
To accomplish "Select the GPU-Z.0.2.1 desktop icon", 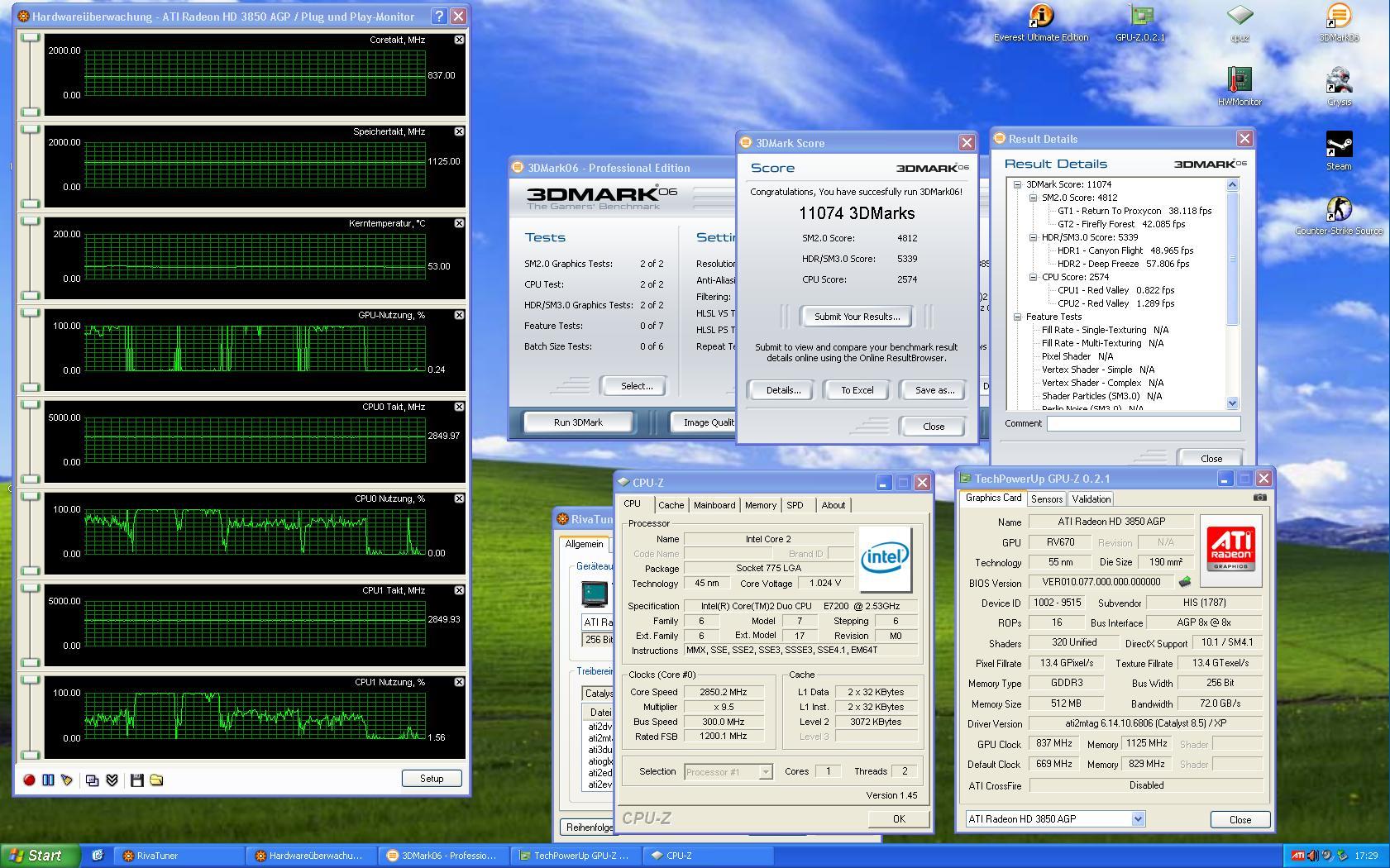I will [x=1140, y=23].
